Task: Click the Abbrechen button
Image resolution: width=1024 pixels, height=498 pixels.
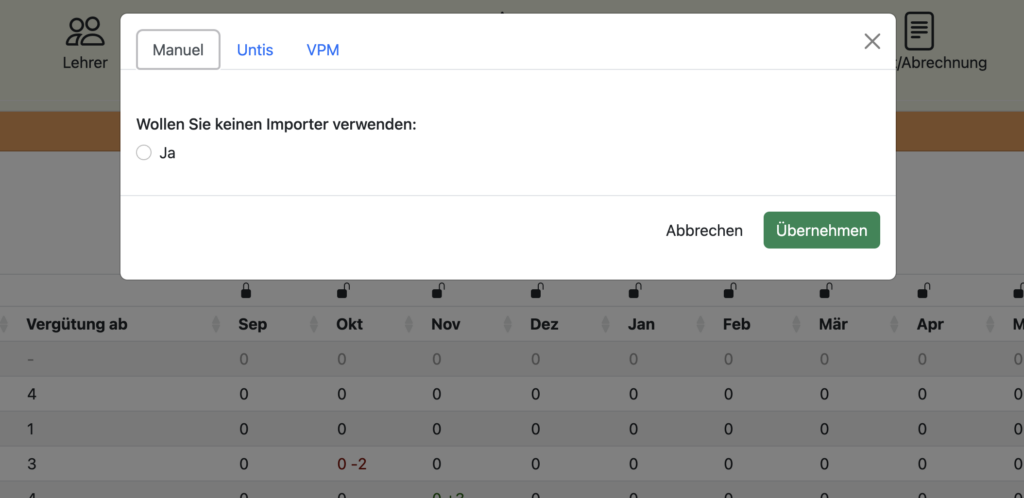Action: [704, 230]
